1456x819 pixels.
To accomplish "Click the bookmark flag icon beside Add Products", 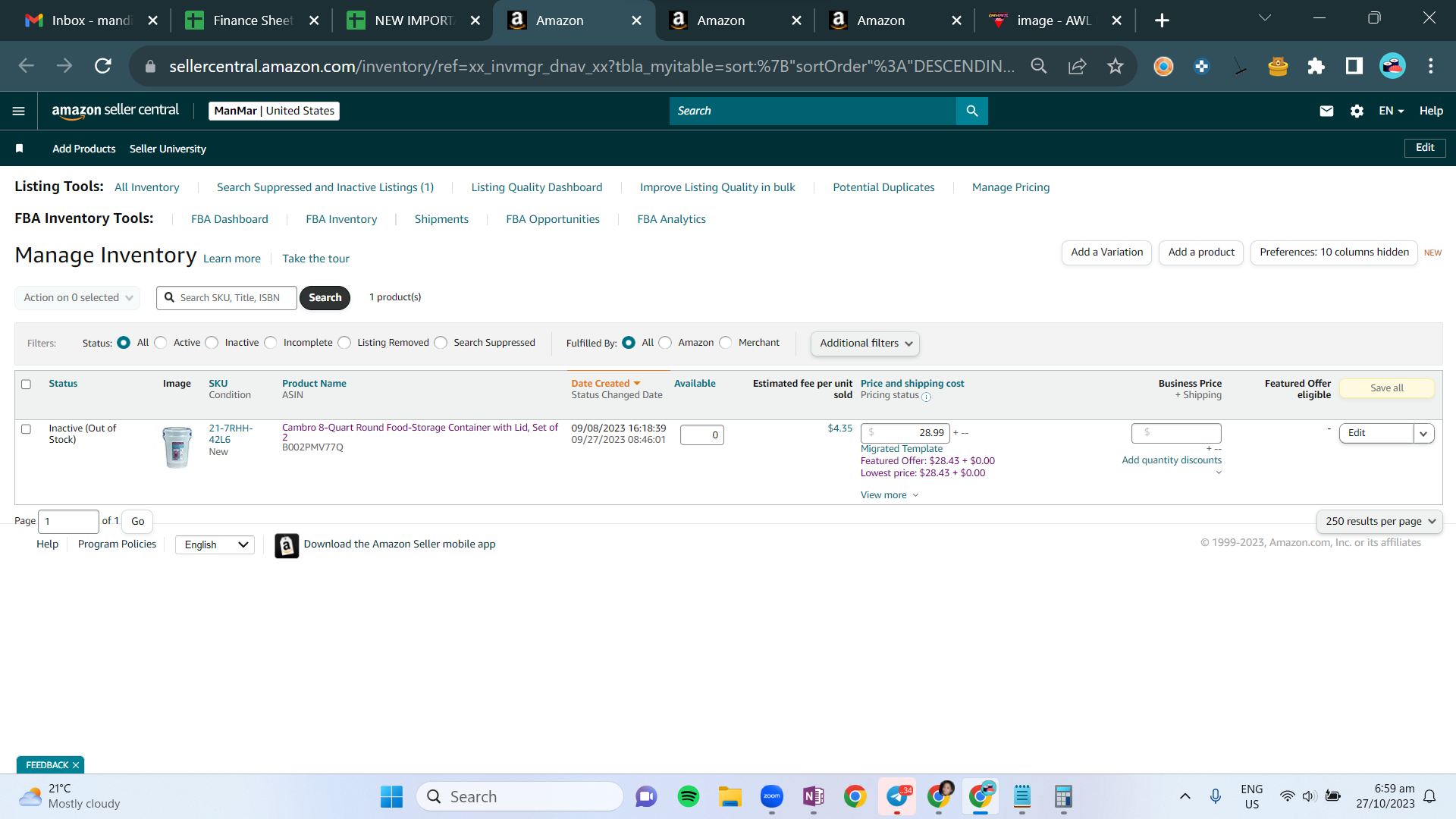I will pyautogui.click(x=20, y=149).
